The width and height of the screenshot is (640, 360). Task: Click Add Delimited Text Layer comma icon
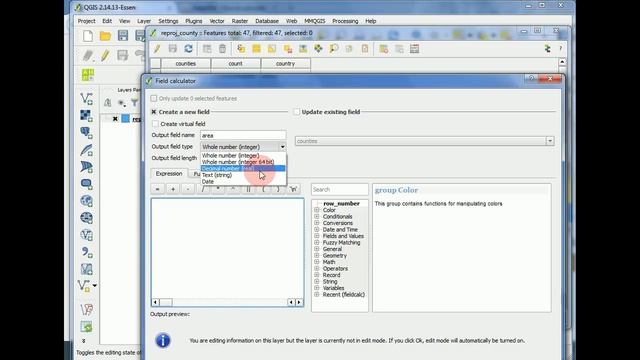86,252
